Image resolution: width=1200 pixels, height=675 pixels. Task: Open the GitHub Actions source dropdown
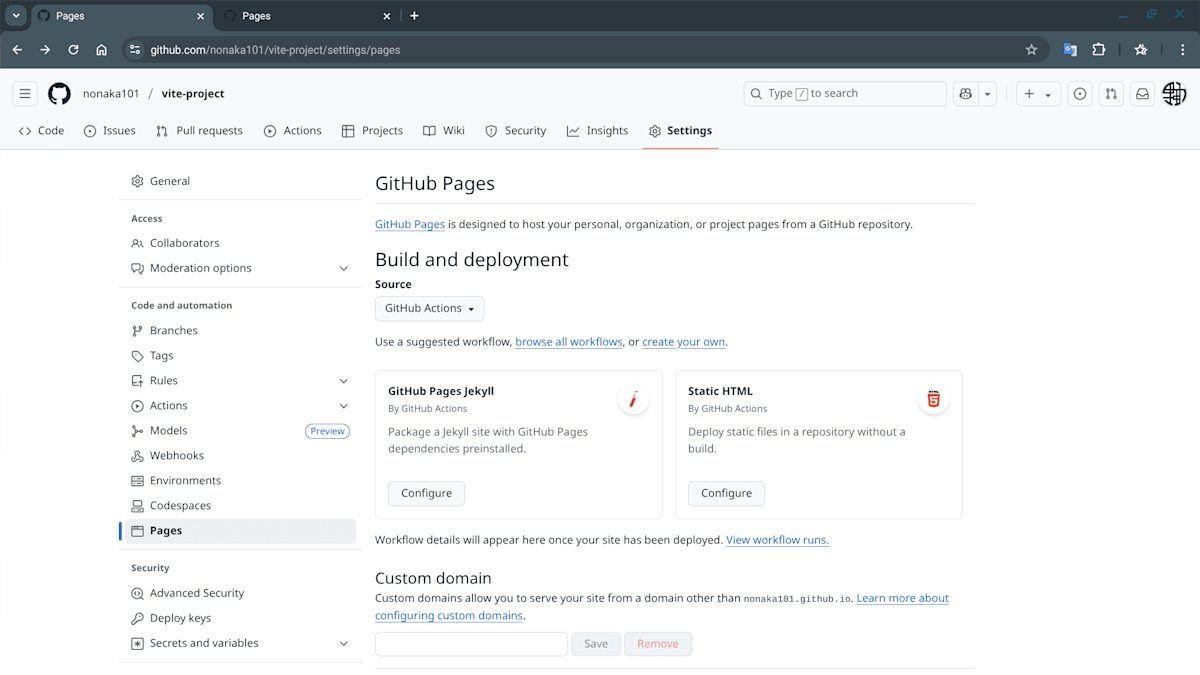[429, 309]
